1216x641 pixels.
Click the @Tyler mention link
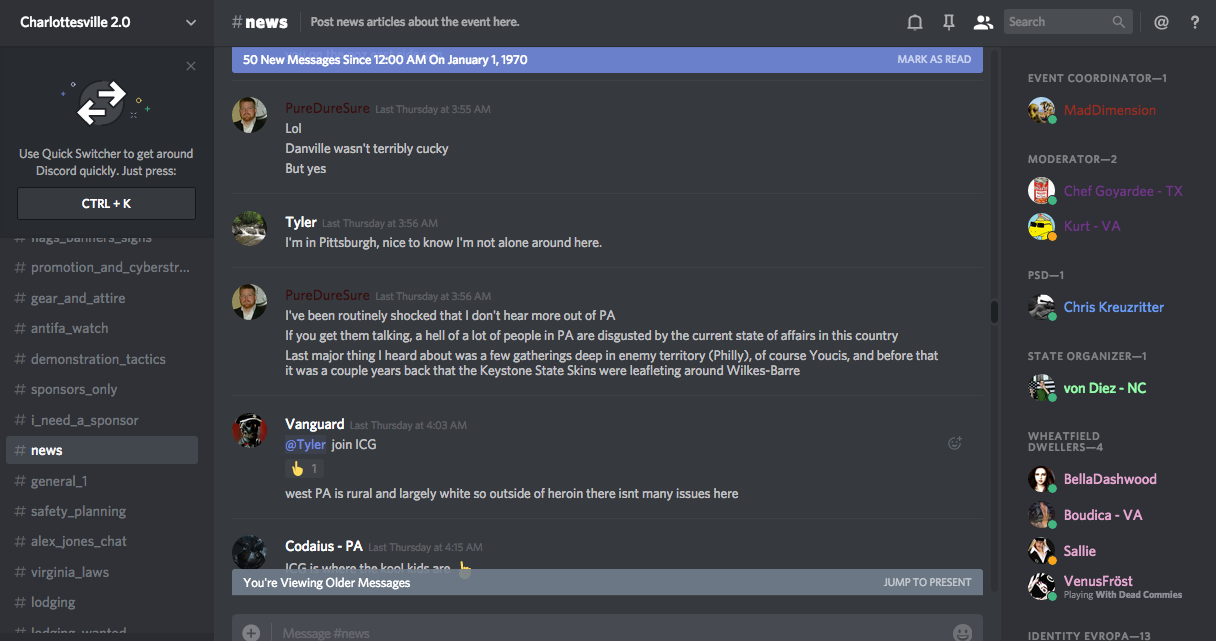pos(306,444)
